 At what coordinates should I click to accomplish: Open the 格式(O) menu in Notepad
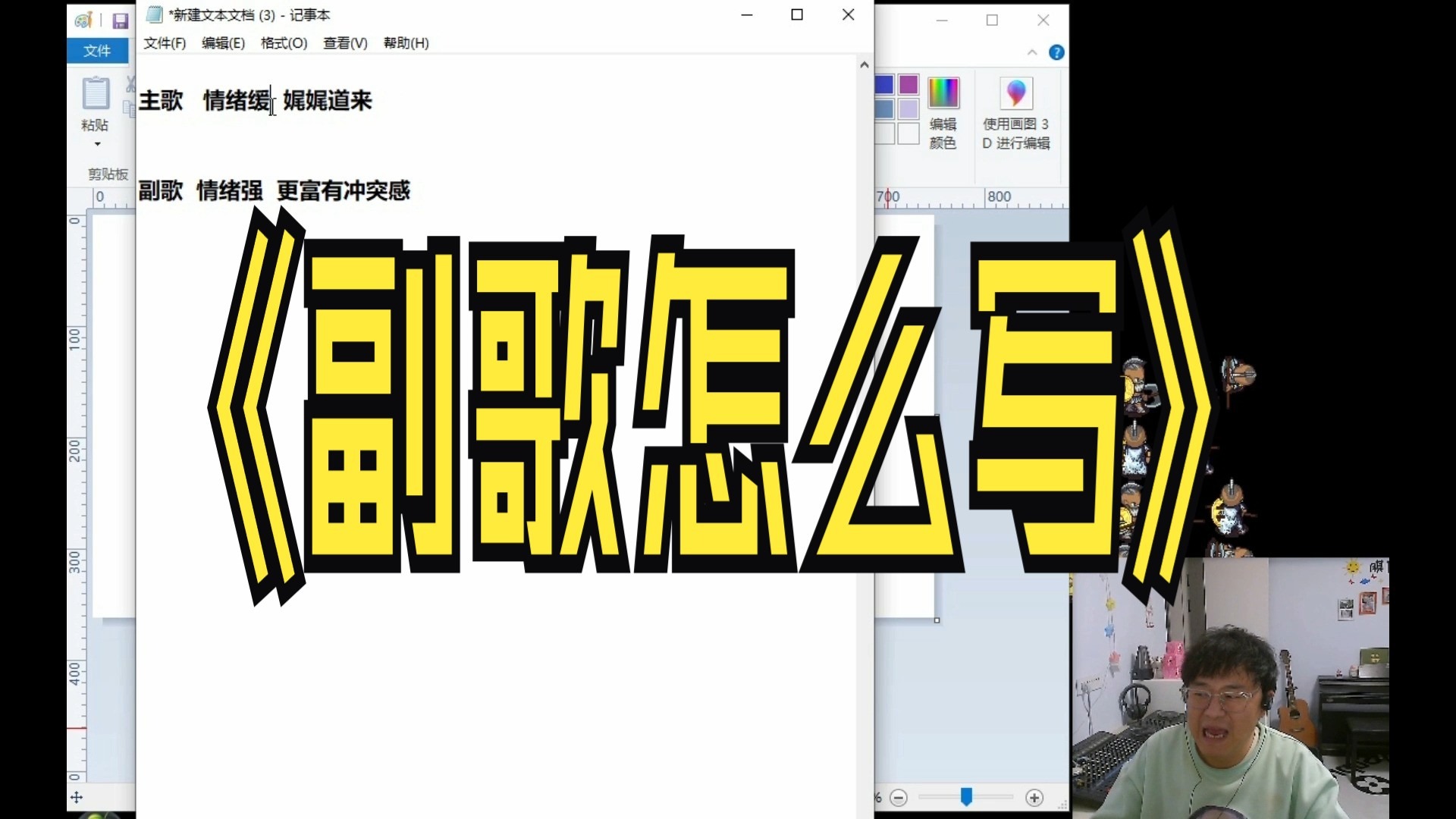click(x=282, y=43)
